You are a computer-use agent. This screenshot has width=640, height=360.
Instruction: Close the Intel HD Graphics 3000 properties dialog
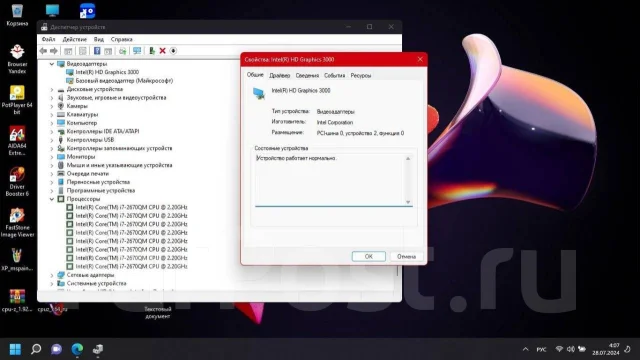pyautogui.click(x=420, y=60)
